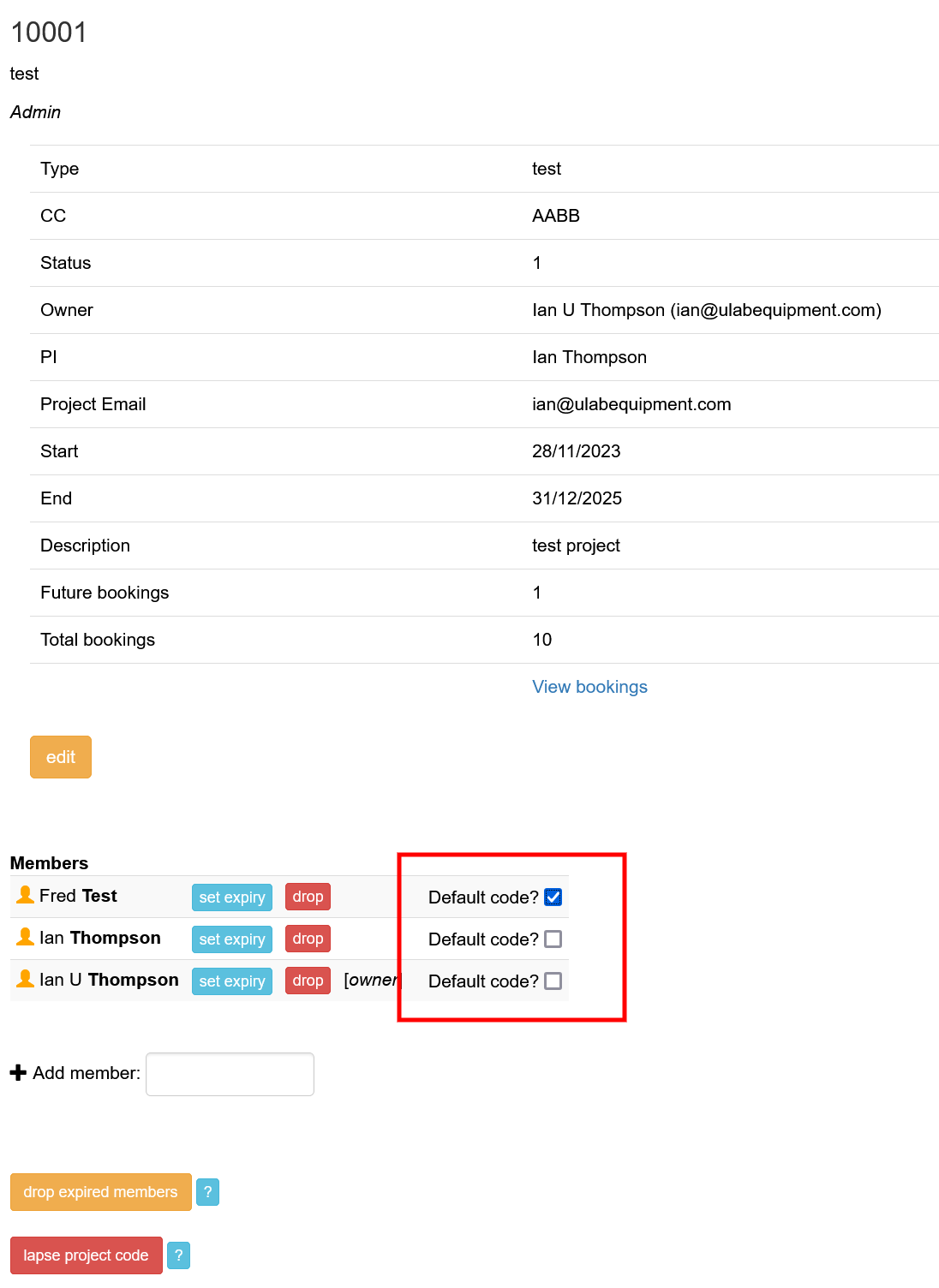Uncheck Default code for Fred Test
This screenshot has width=939, height=1288.
click(x=553, y=896)
